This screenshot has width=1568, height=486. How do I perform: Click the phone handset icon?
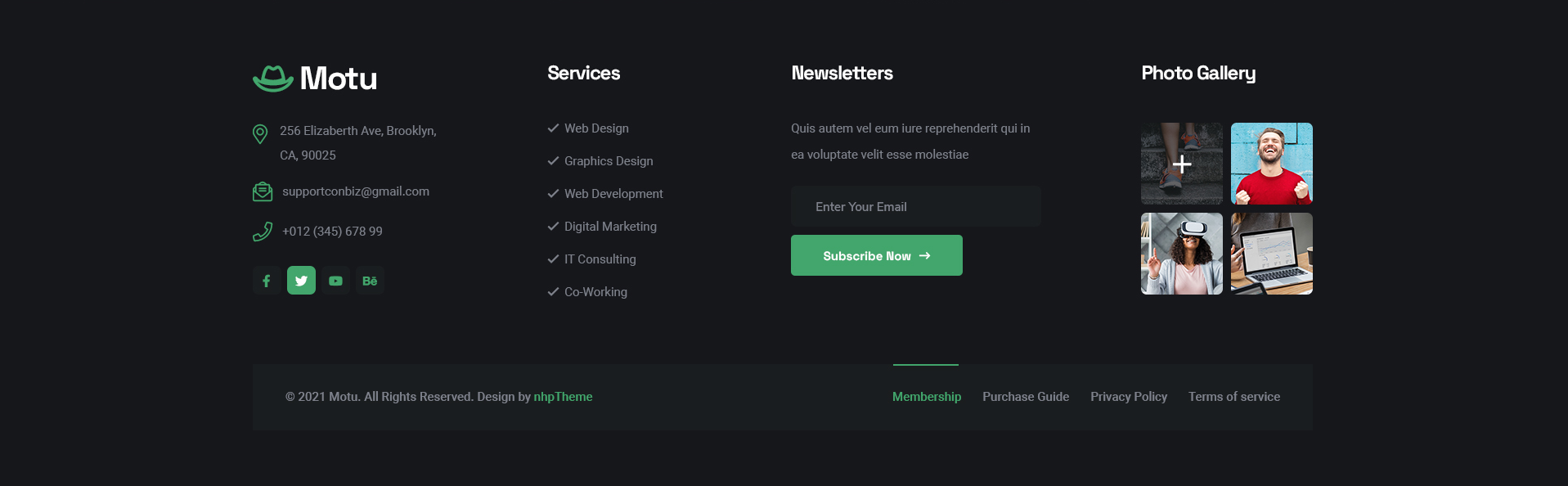coord(263,232)
